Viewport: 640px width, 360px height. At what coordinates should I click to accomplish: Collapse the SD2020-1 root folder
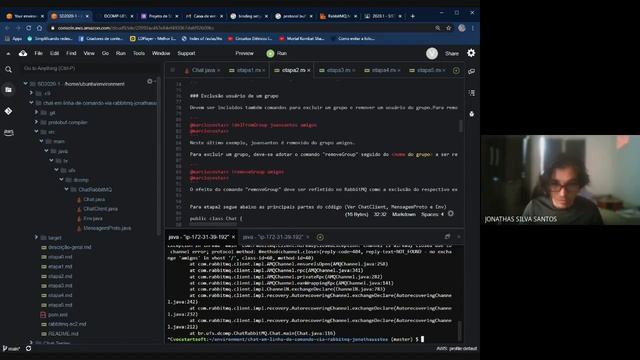coord(26,83)
